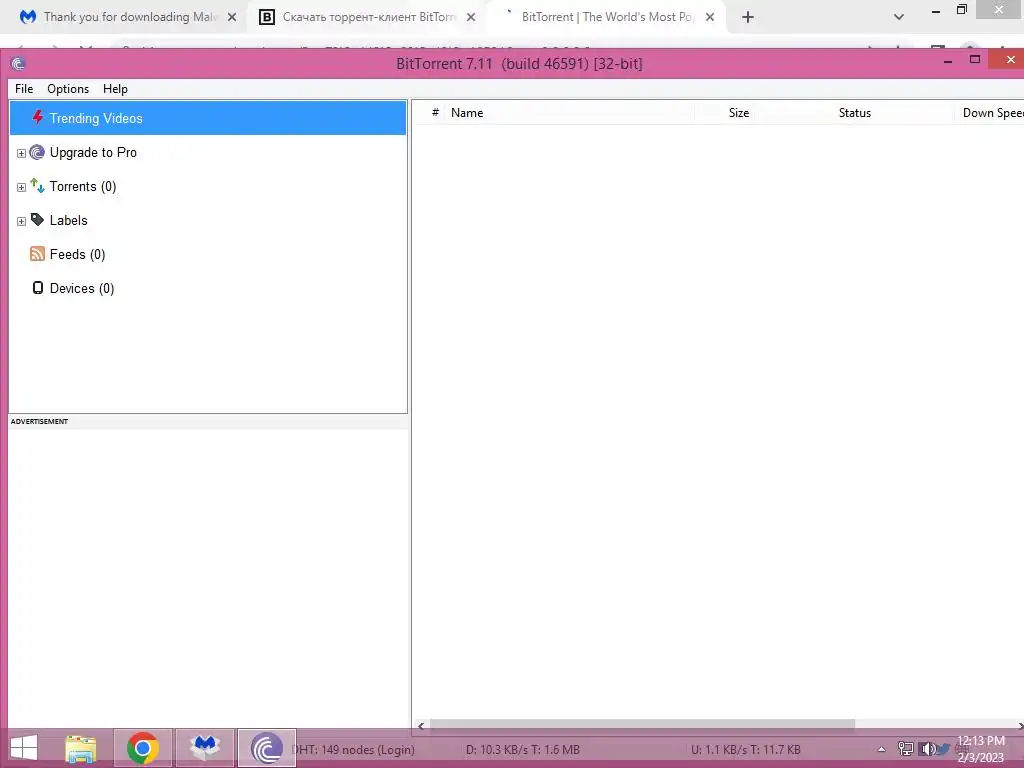Open the Help menu
1024x768 pixels.
[115, 89]
